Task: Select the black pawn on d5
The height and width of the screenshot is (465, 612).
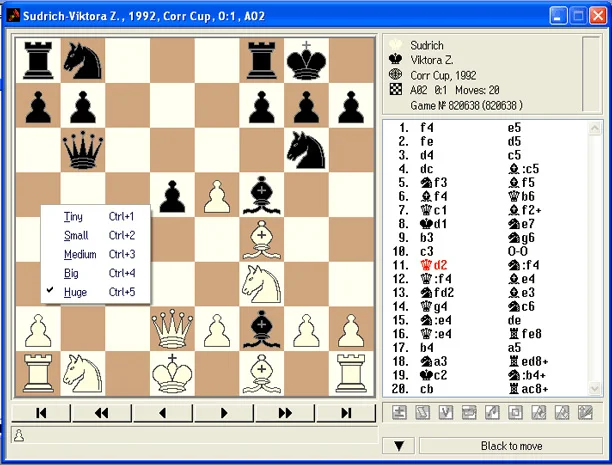Action: coord(172,196)
